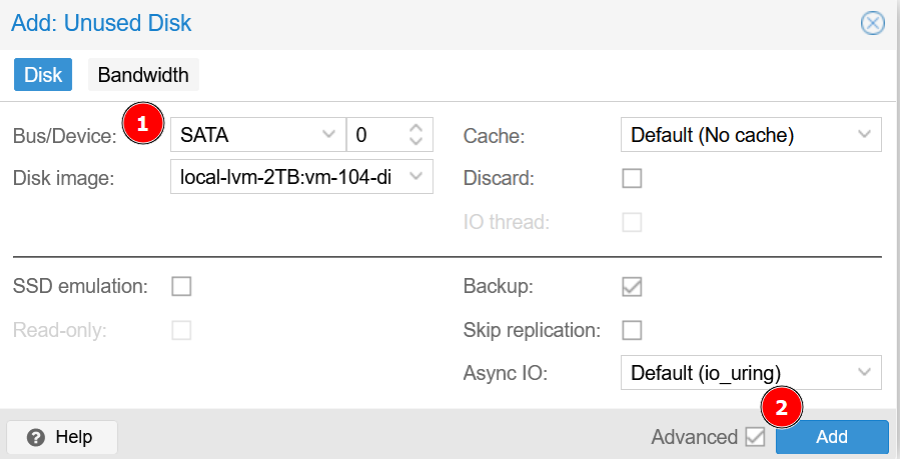Switch to the Bandwidth tab
The width and height of the screenshot is (900, 459).
(x=144, y=75)
